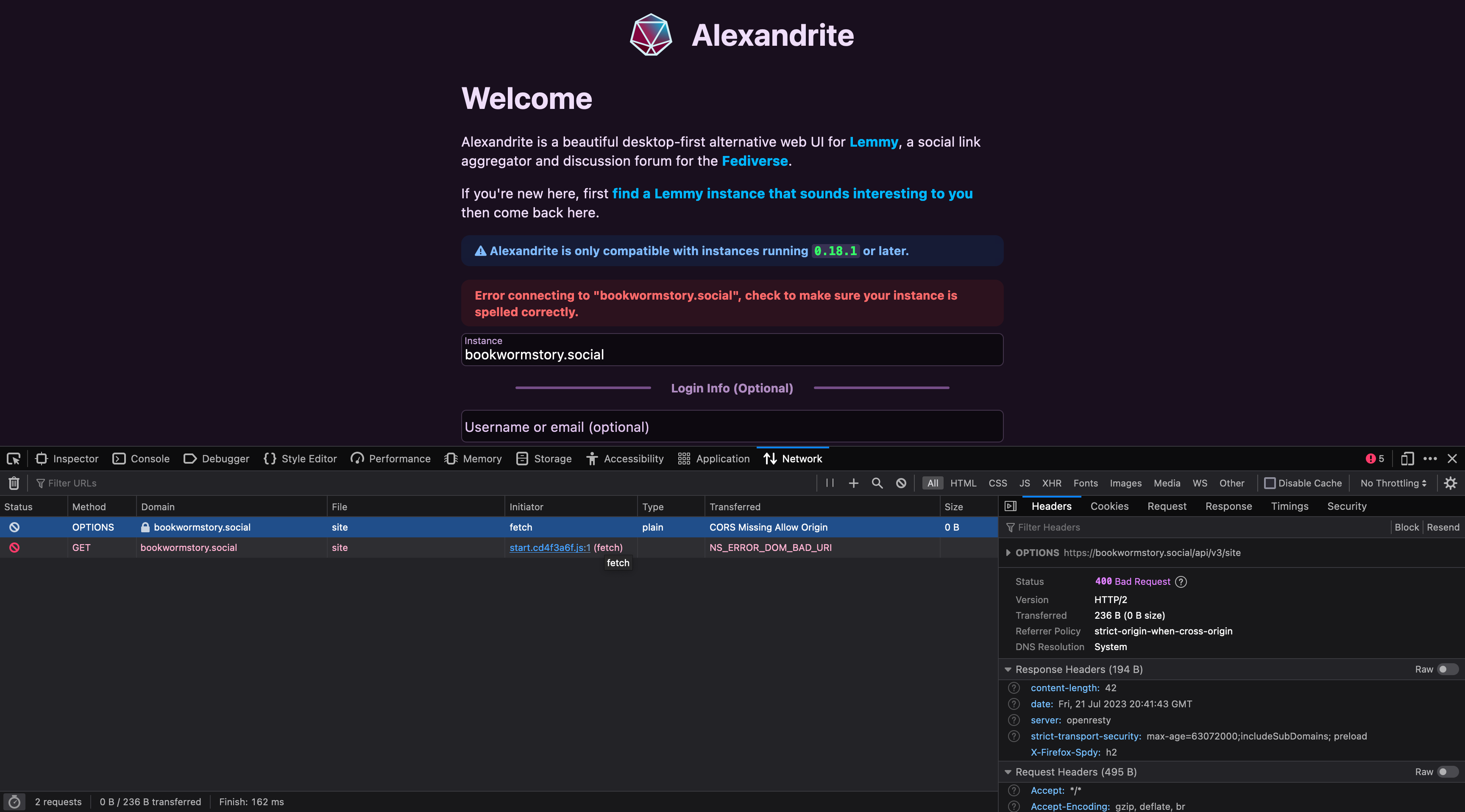Open request blocking panel icon
Image resolution: width=1465 pixels, height=812 pixels.
pos(901,483)
